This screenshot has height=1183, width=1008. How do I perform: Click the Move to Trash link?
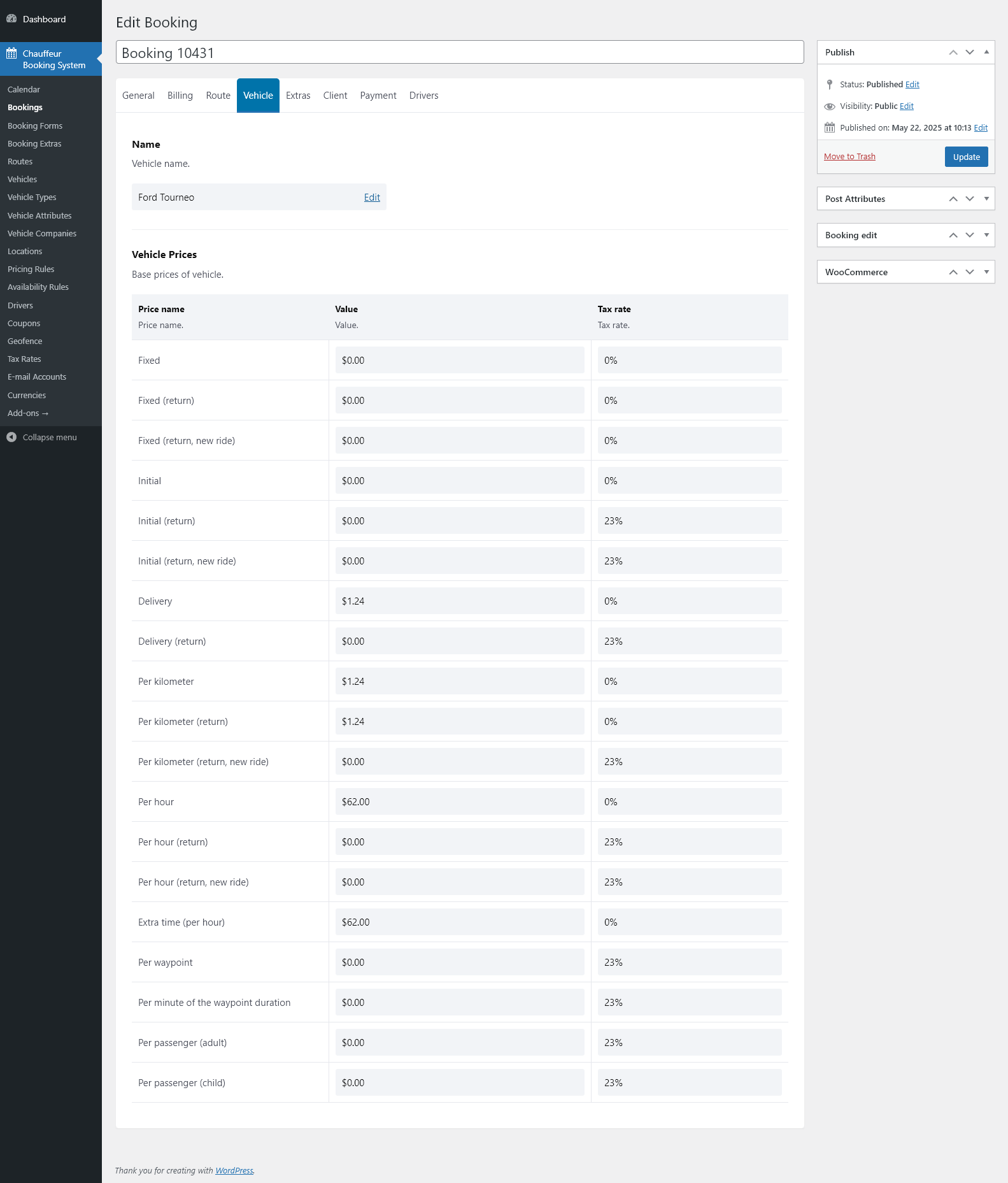849,157
